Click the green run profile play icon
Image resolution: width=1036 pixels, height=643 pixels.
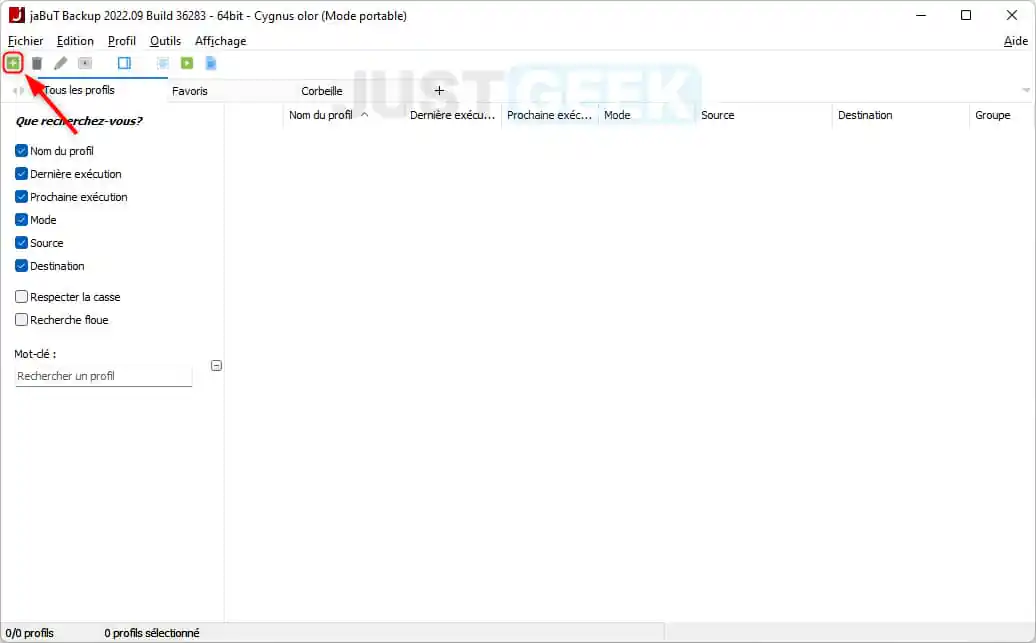(x=187, y=63)
